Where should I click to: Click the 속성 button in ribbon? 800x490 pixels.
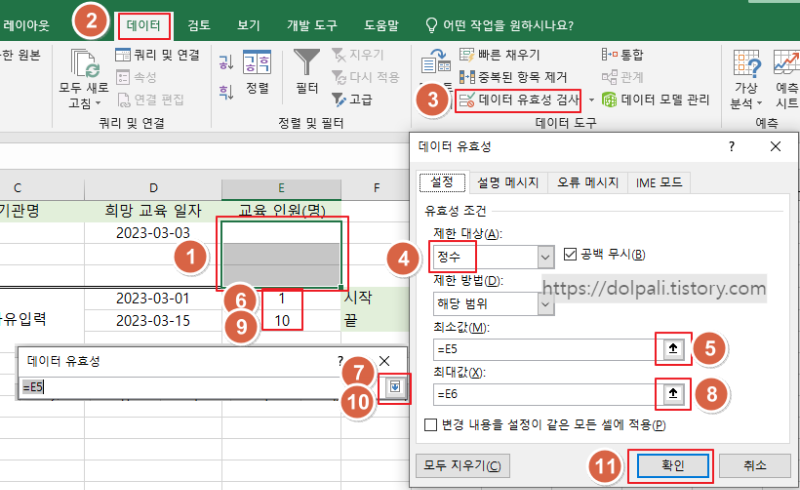point(136,77)
